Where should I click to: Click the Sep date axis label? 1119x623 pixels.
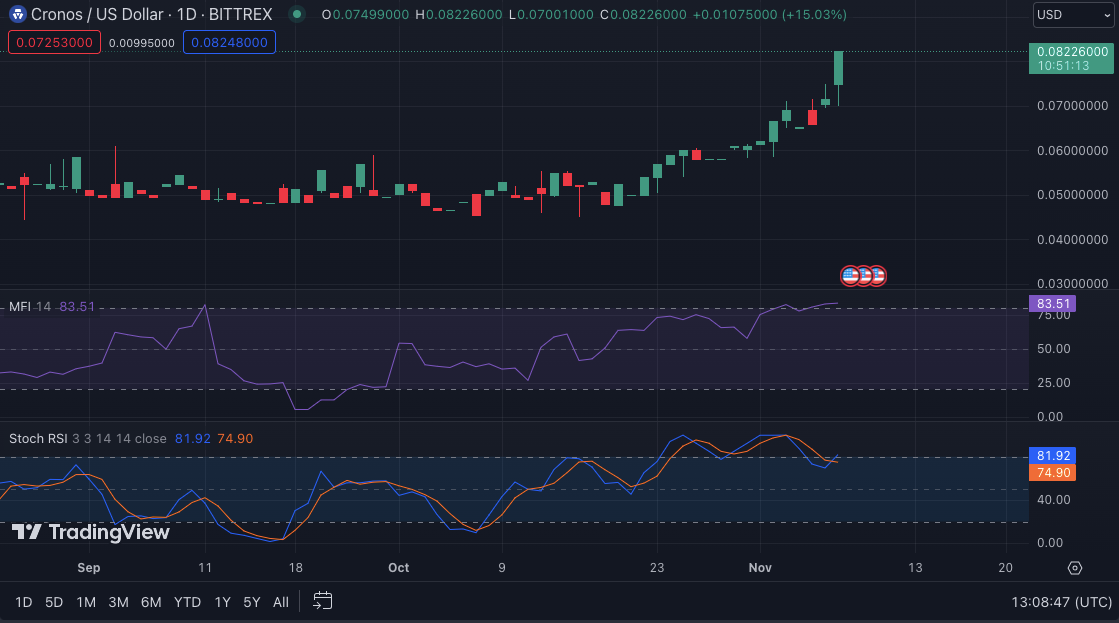click(88, 567)
